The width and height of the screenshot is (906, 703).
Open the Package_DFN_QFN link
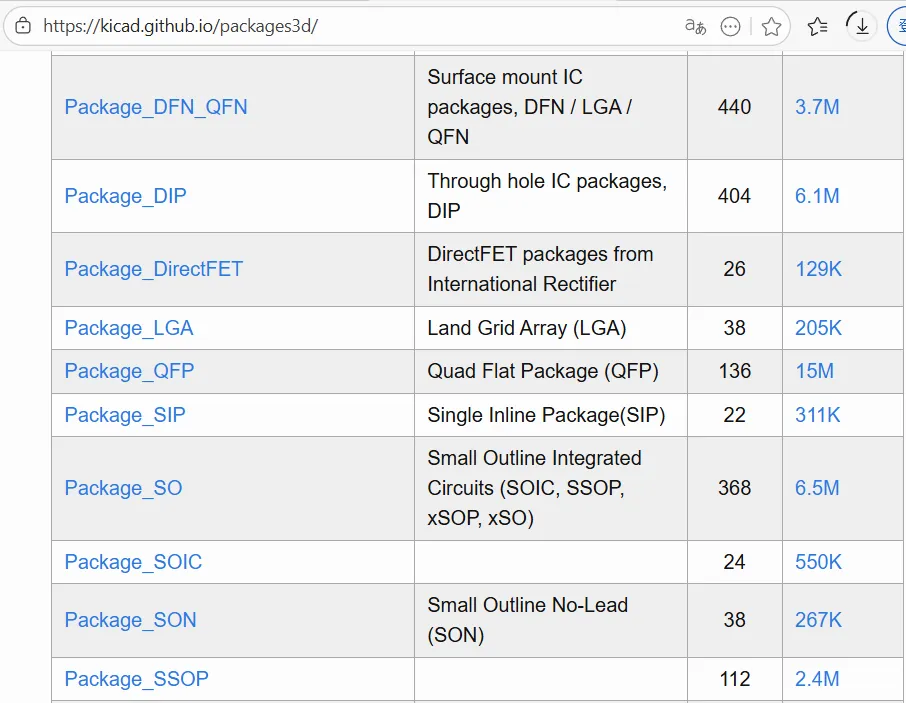[x=156, y=107]
